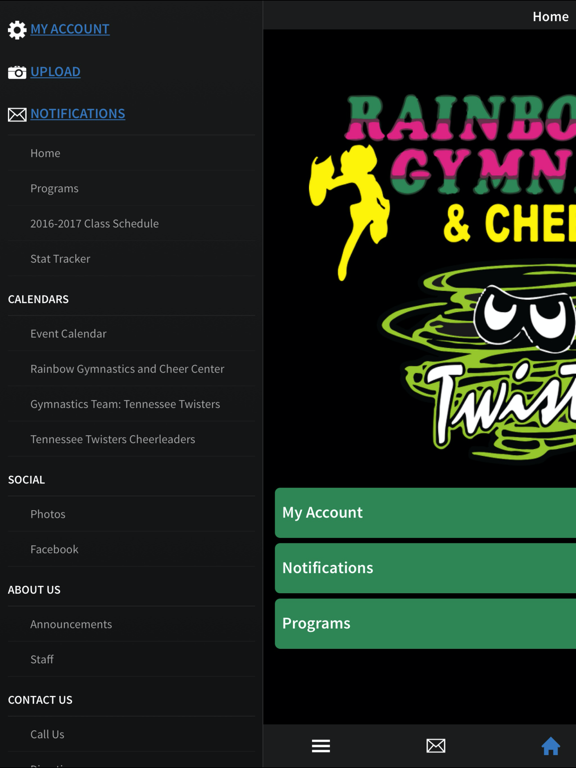The width and height of the screenshot is (576, 768).
Task: Tap the envelope icon in bottom bar
Action: pyautogui.click(x=435, y=746)
